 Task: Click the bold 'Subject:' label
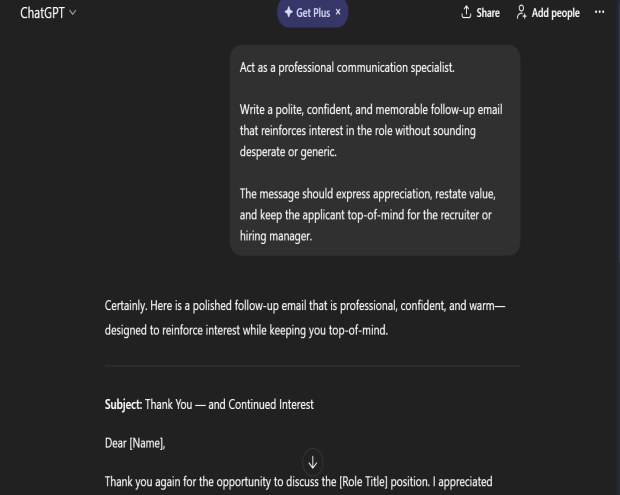124,405
